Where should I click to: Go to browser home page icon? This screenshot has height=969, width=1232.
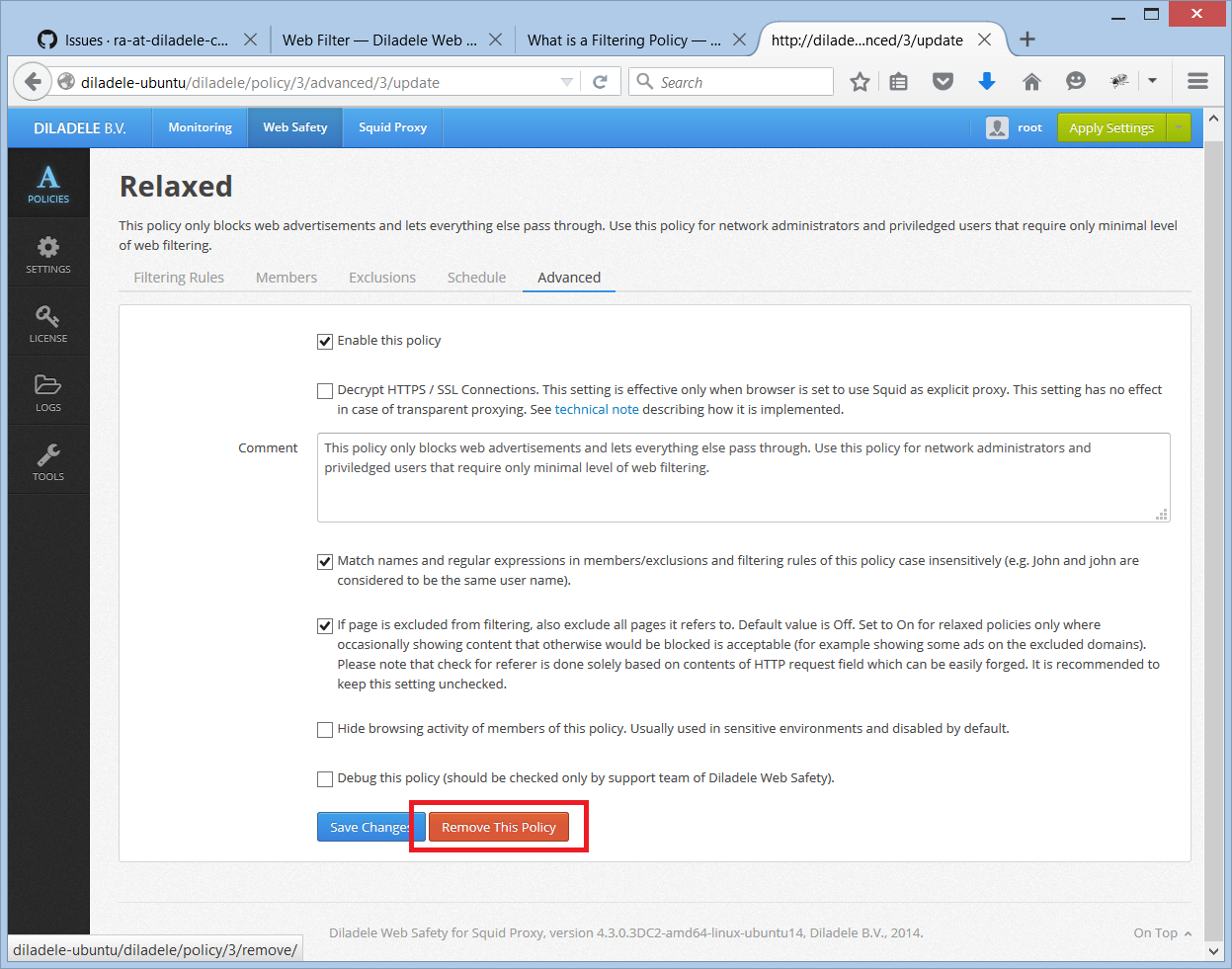[x=1031, y=82]
